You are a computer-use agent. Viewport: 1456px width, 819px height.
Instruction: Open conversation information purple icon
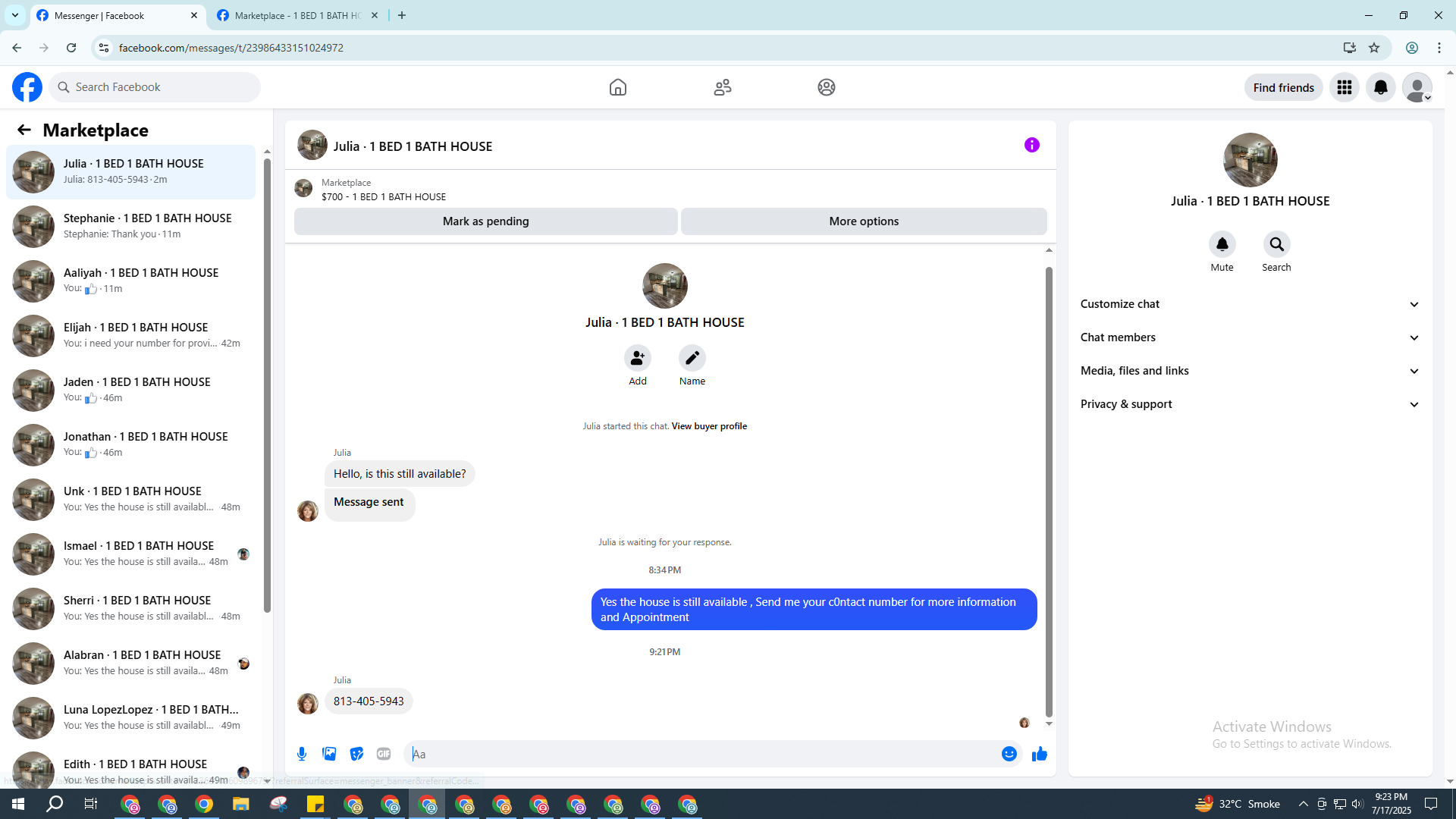click(x=1032, y=145)
